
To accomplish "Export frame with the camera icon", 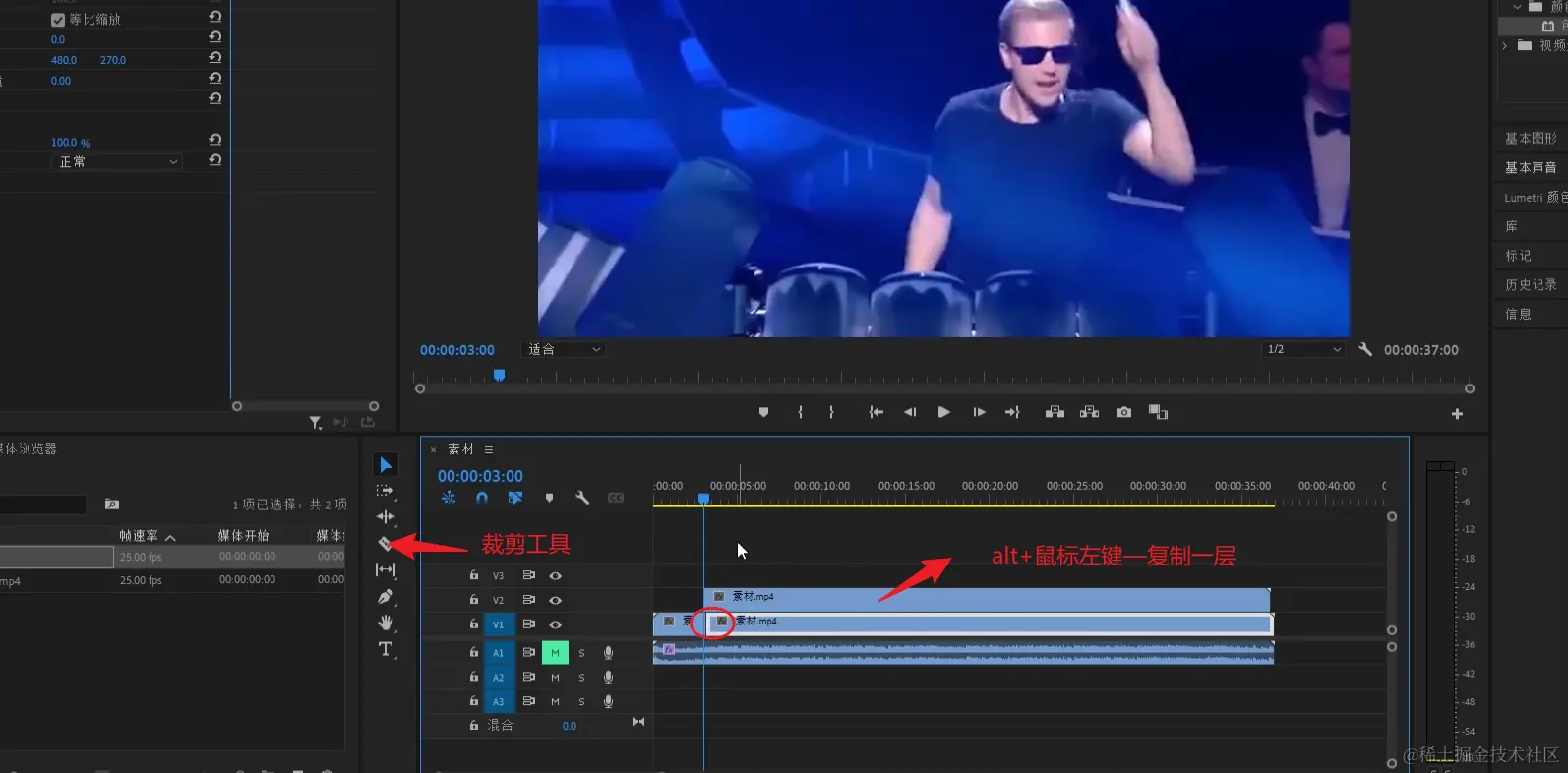I will pyautogui.click(x=1124, y=412).
